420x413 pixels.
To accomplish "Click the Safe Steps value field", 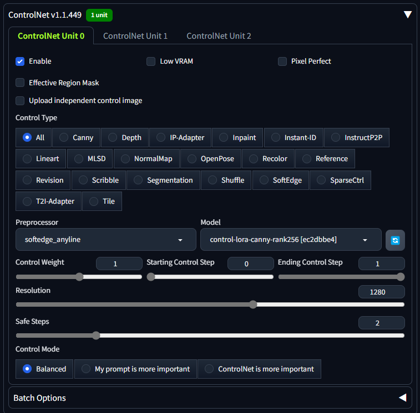I will coord(381,323).
